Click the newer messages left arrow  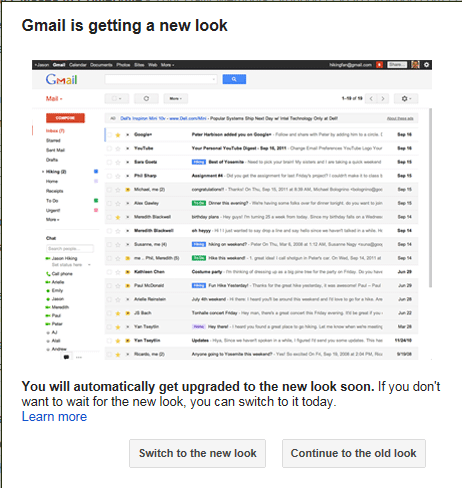pyautogui.click(x=371, y=99)
